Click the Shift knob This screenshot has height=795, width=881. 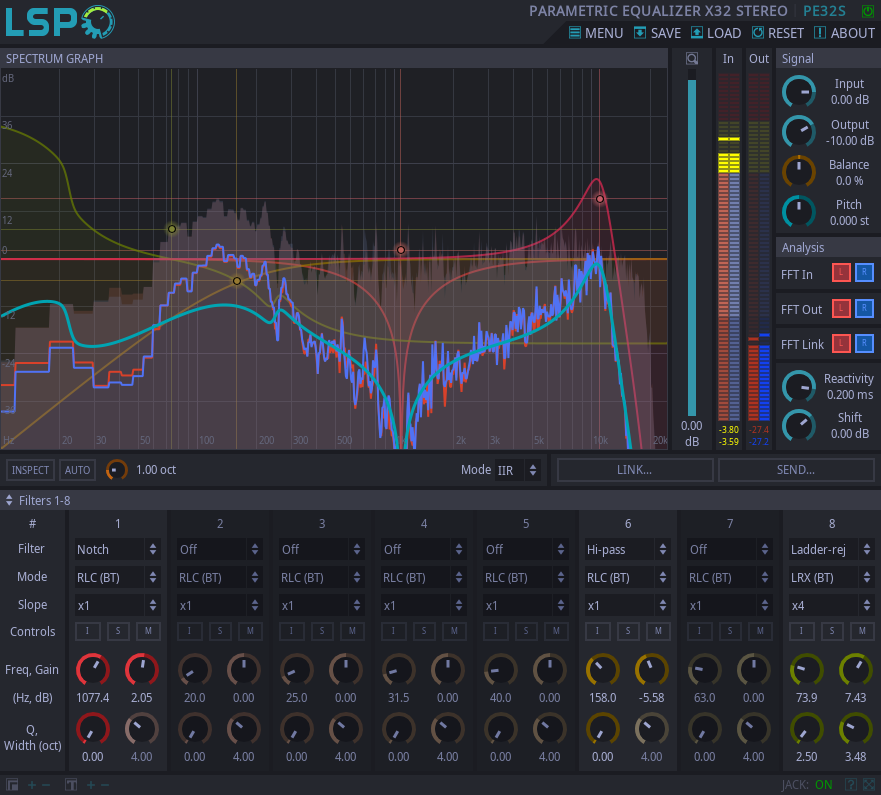pos(799,425)
